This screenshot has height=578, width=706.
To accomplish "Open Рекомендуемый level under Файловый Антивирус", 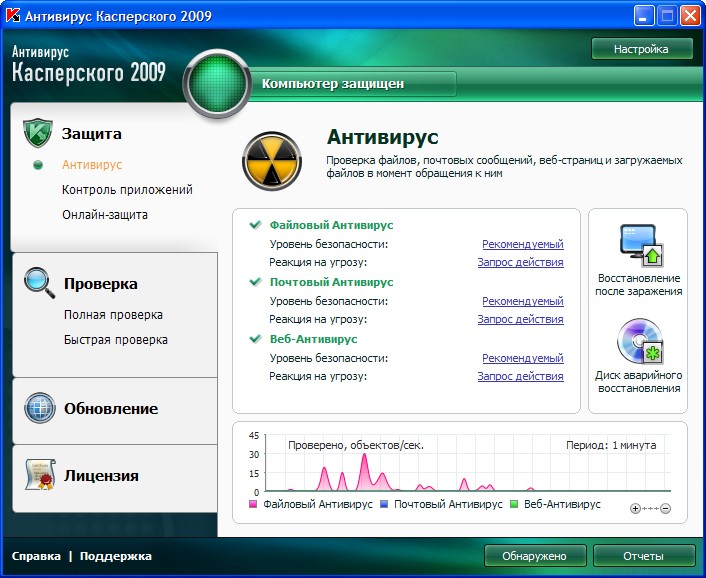I will point(523,244).
